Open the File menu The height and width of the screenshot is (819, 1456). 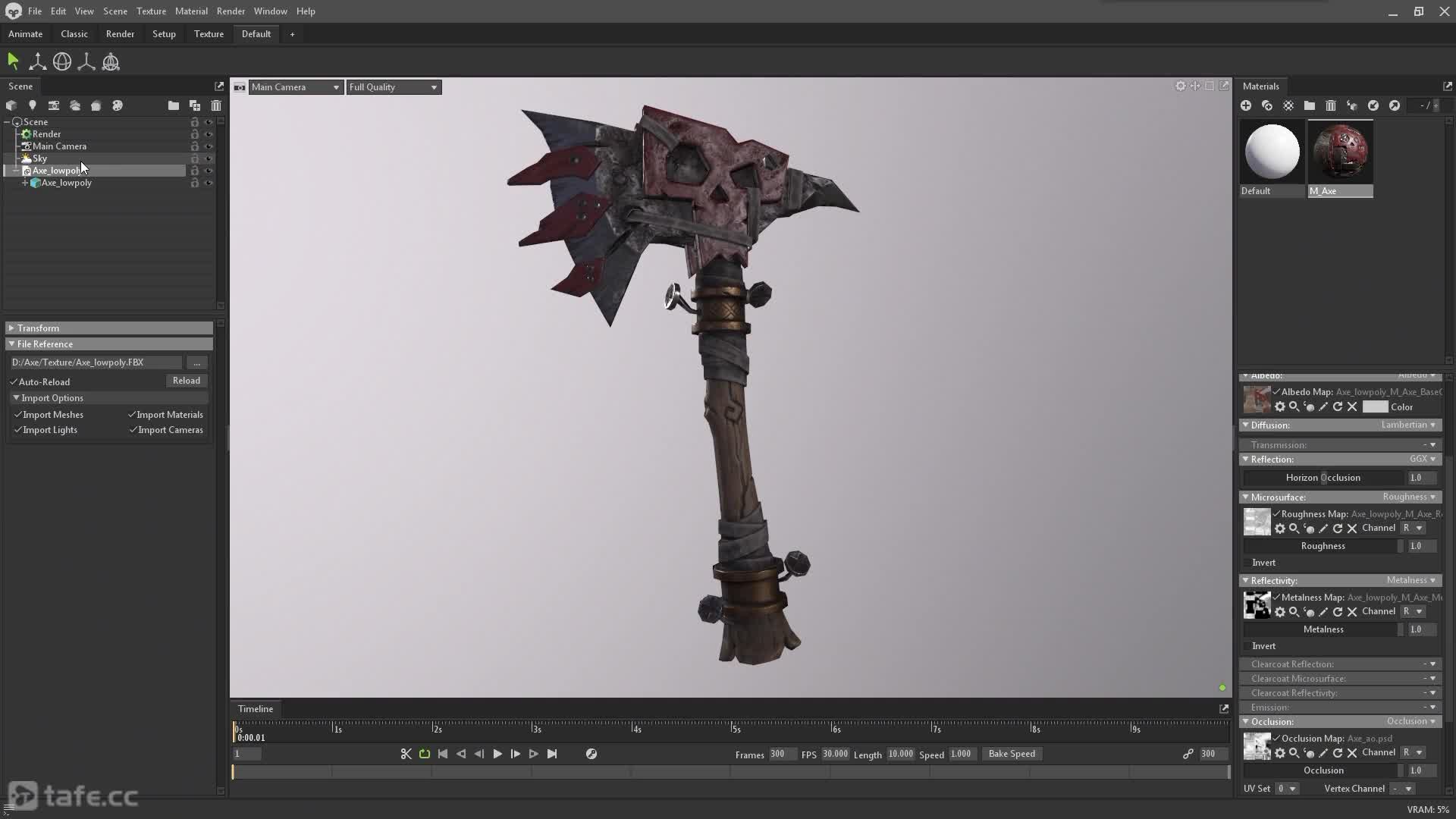35,11
